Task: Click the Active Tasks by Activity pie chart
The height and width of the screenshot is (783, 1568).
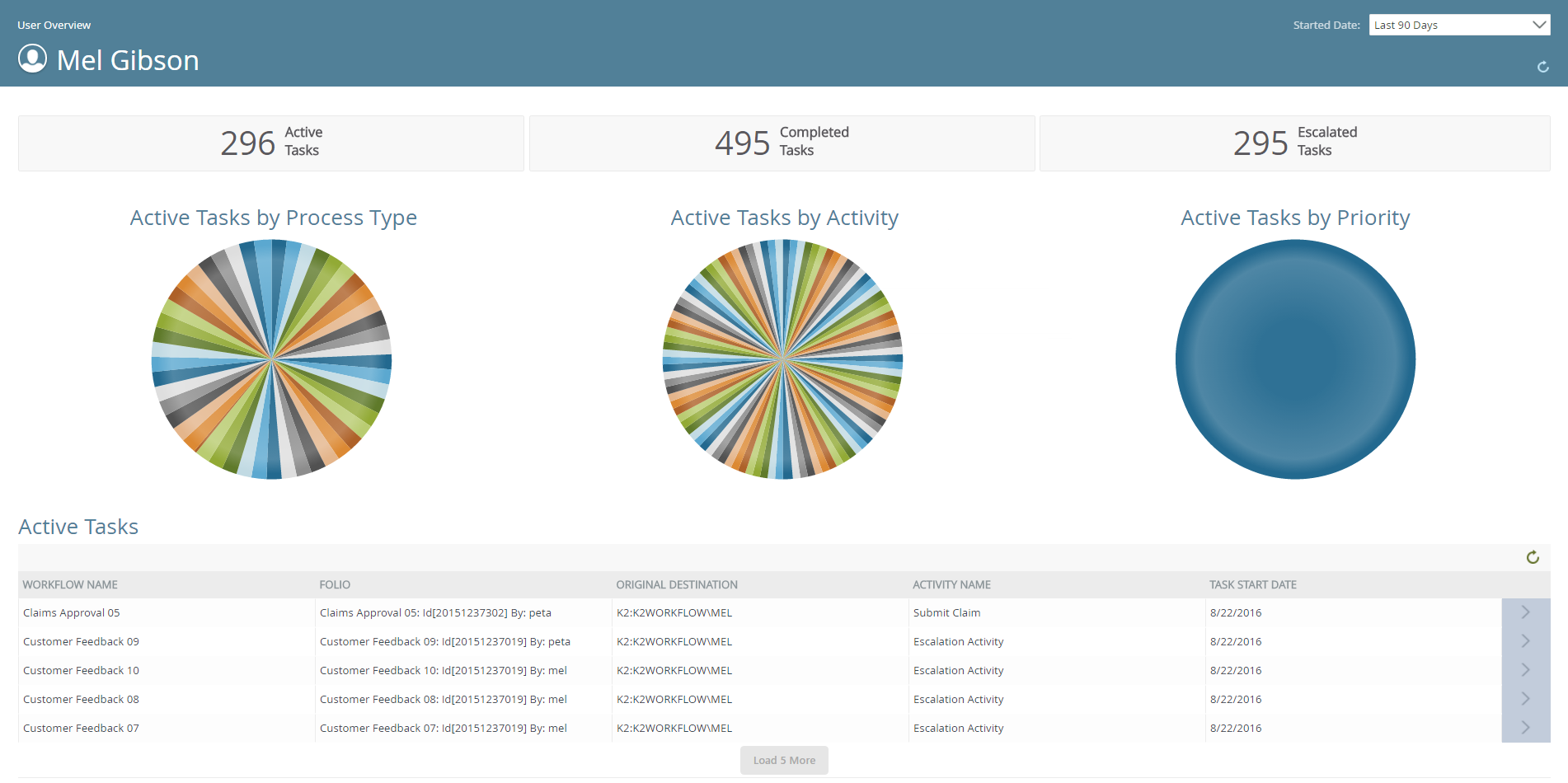Action: pos(782,359)
